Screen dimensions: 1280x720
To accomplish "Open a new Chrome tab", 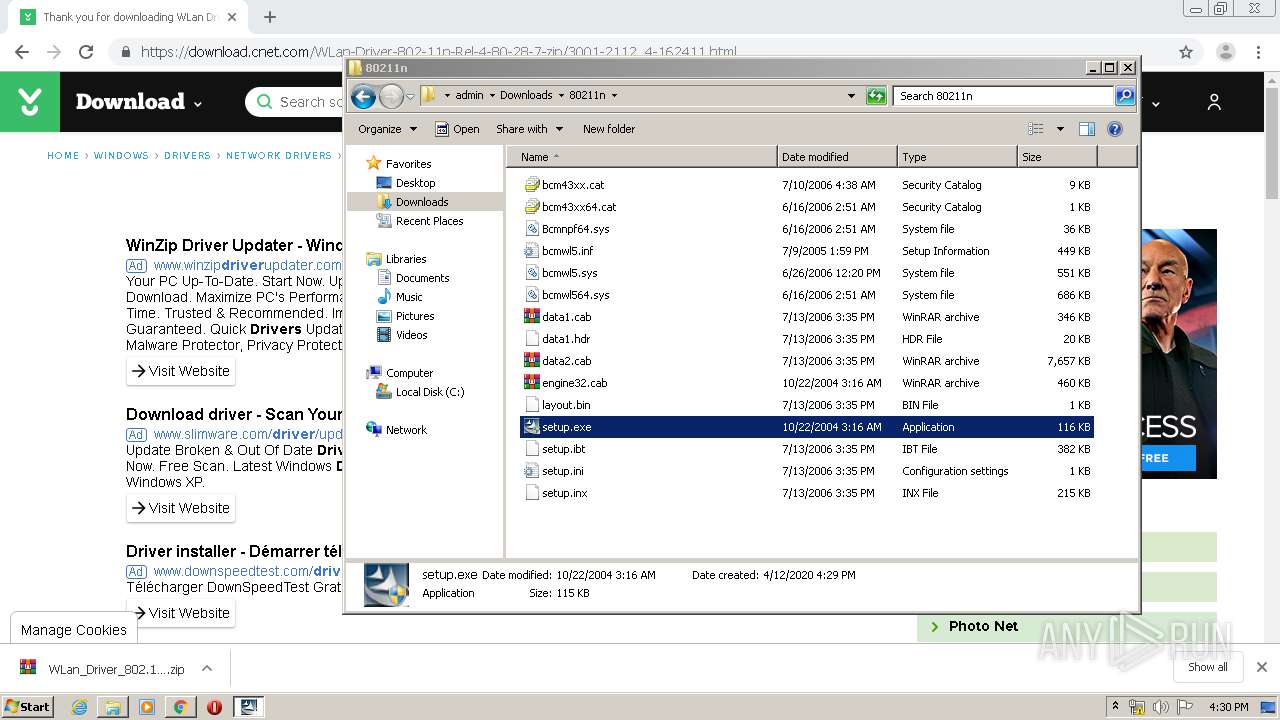I will coord(270,17).
